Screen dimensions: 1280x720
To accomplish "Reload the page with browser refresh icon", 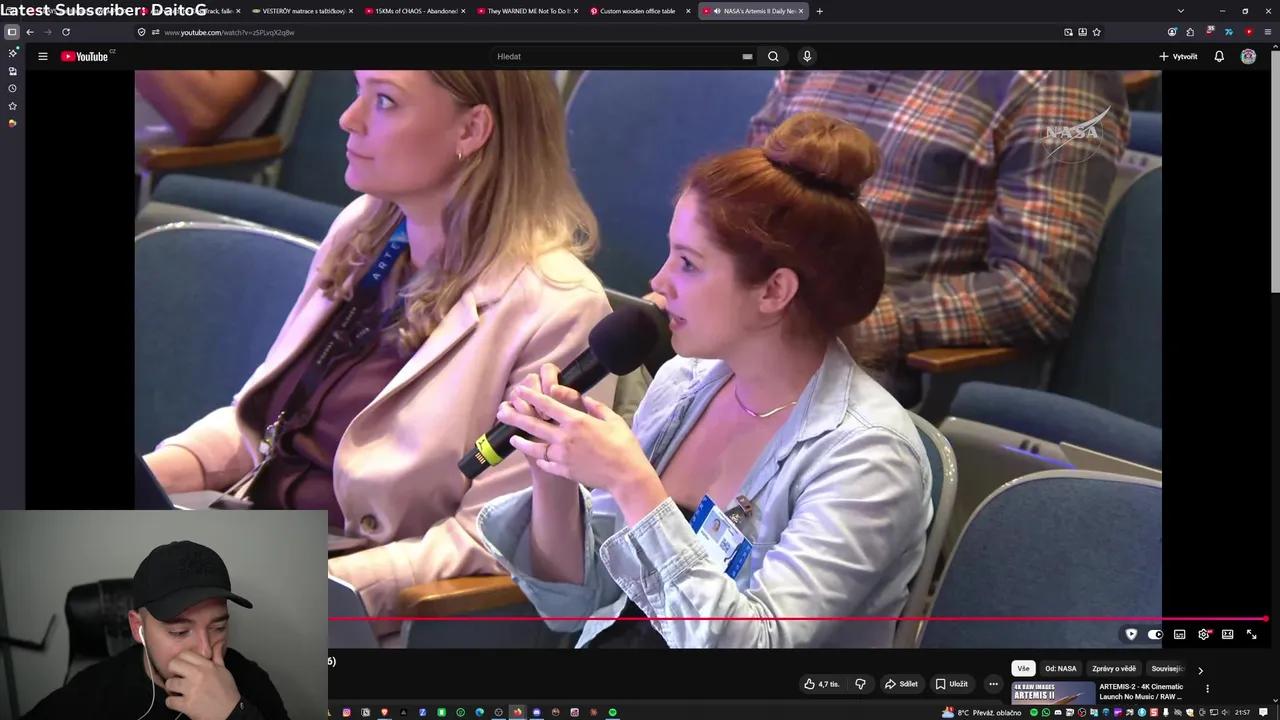I will (66, 32).
